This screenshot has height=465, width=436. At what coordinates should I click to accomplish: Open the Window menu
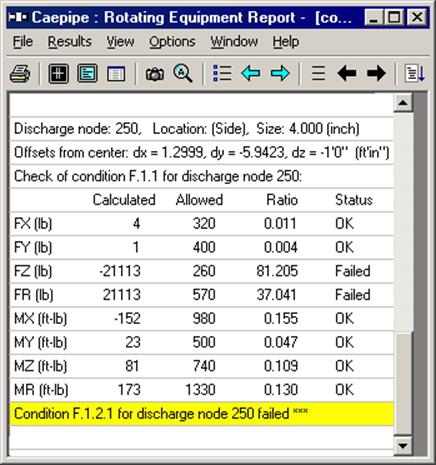point(234,42)
